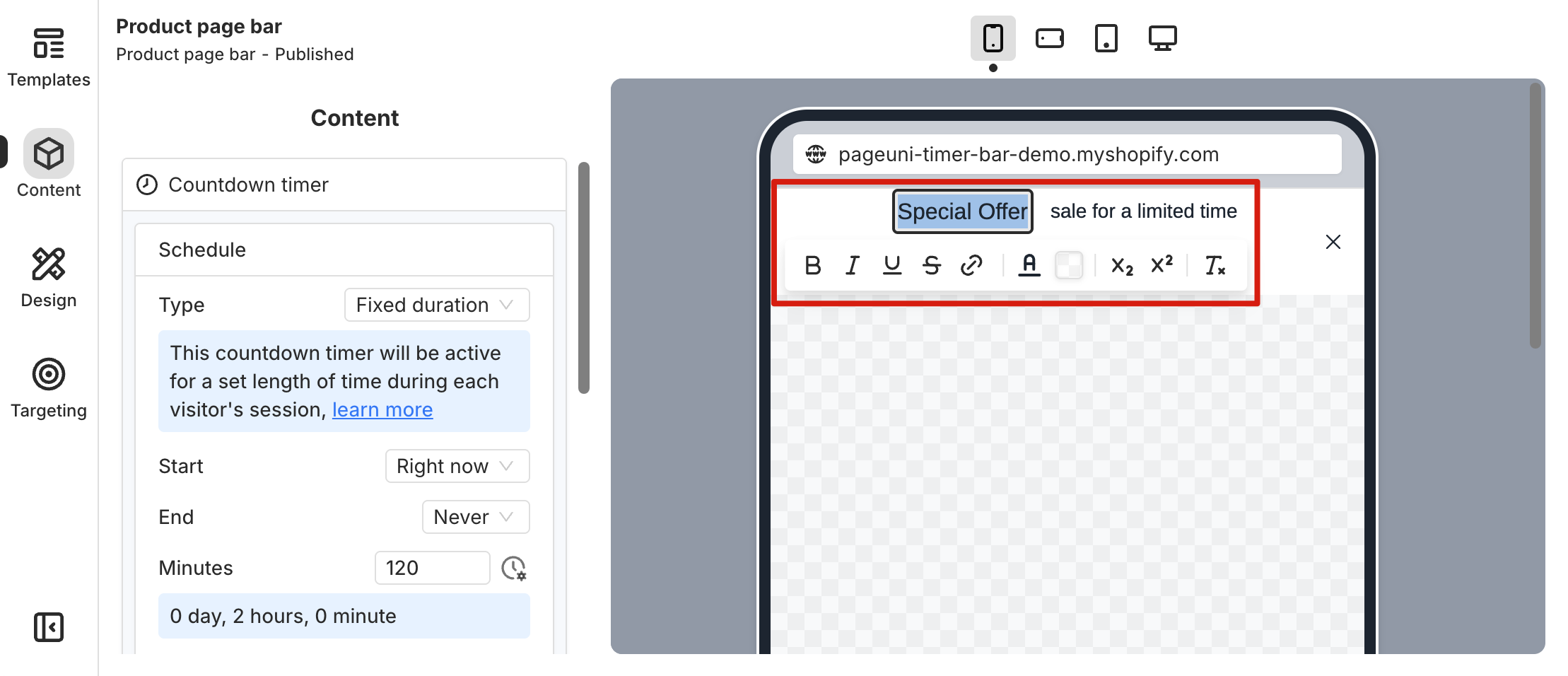Apply strikethrough to selected text

tap(932, 265)
